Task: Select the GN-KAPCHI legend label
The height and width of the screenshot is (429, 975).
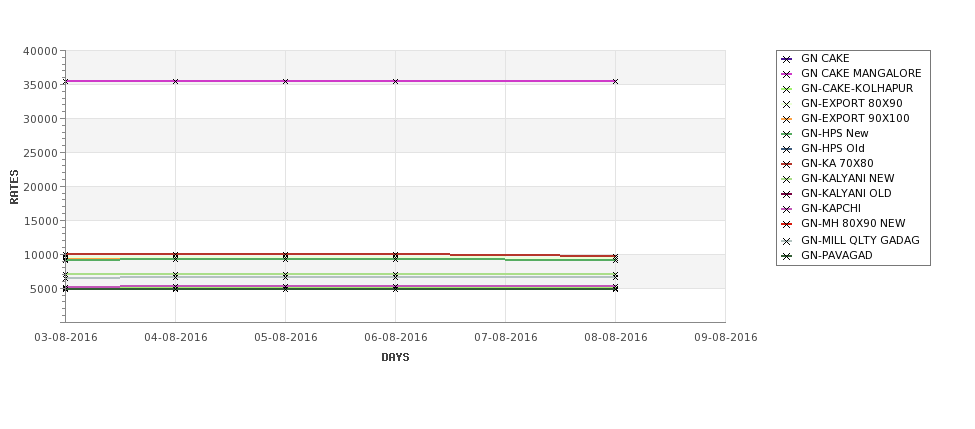Action: pos(831,208)
